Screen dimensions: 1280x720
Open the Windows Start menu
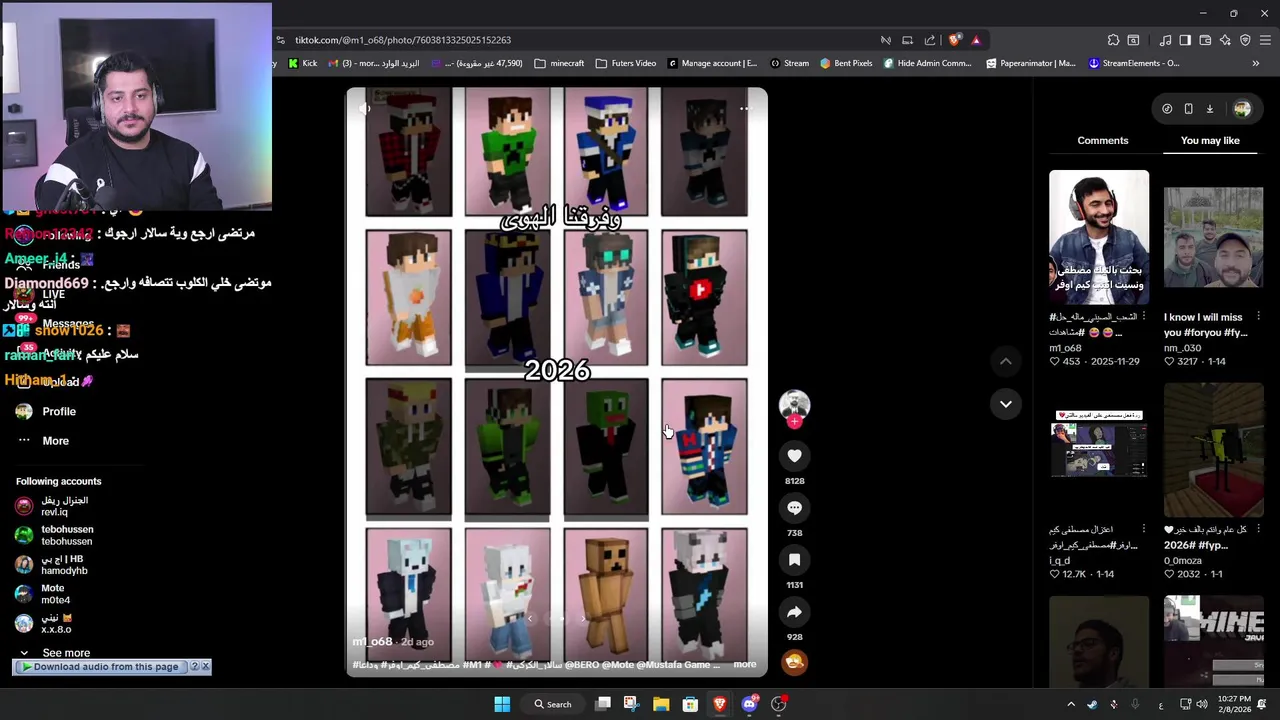(502, 704)
